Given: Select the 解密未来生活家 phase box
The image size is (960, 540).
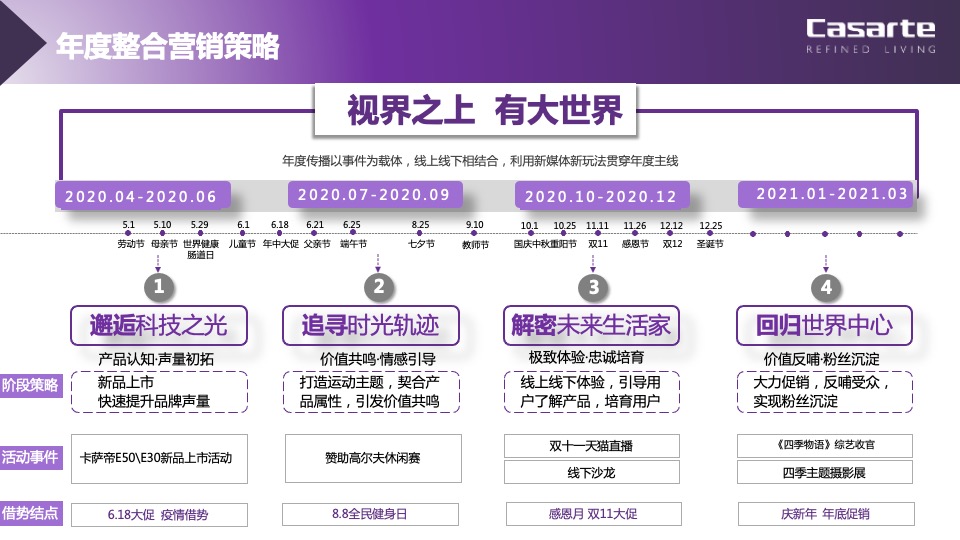Looking at the screenshot, I should (591, 326).
